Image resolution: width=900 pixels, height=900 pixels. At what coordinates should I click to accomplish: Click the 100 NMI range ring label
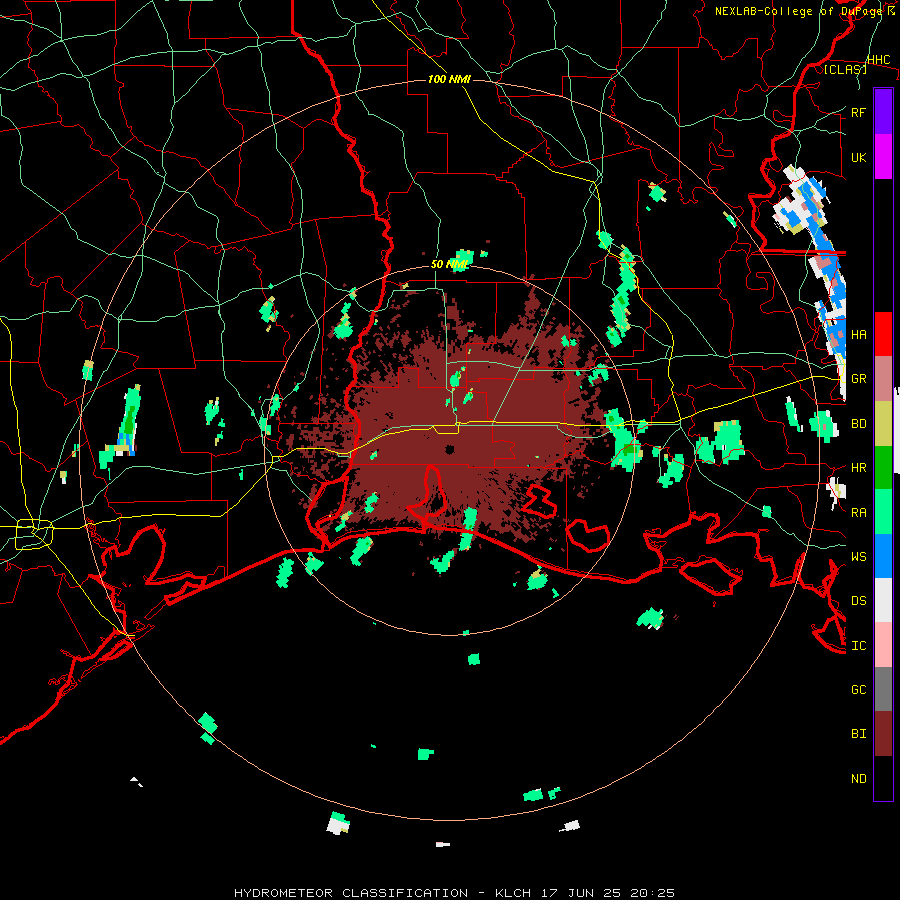tap(449, 79)
